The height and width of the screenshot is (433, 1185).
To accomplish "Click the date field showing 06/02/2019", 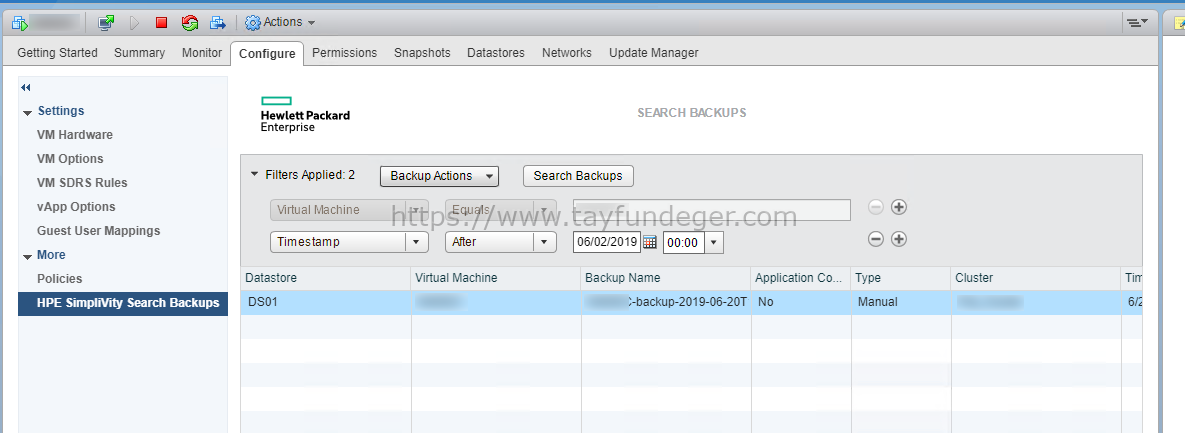I will pos(607,243).
